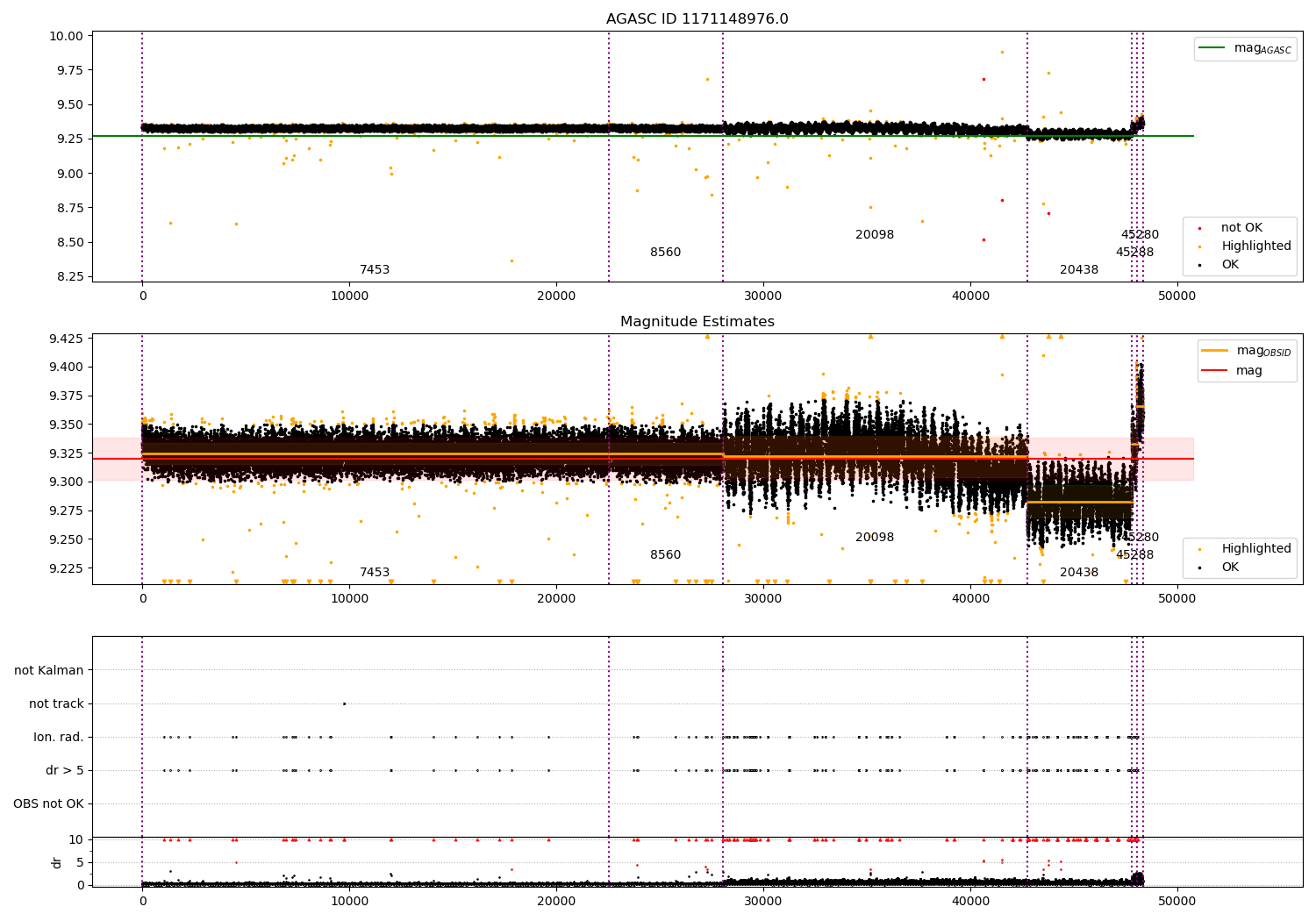Click obsid label '20098' in the AGASC ID plot
Screen dimensions: 1316x921
[875, 235]
